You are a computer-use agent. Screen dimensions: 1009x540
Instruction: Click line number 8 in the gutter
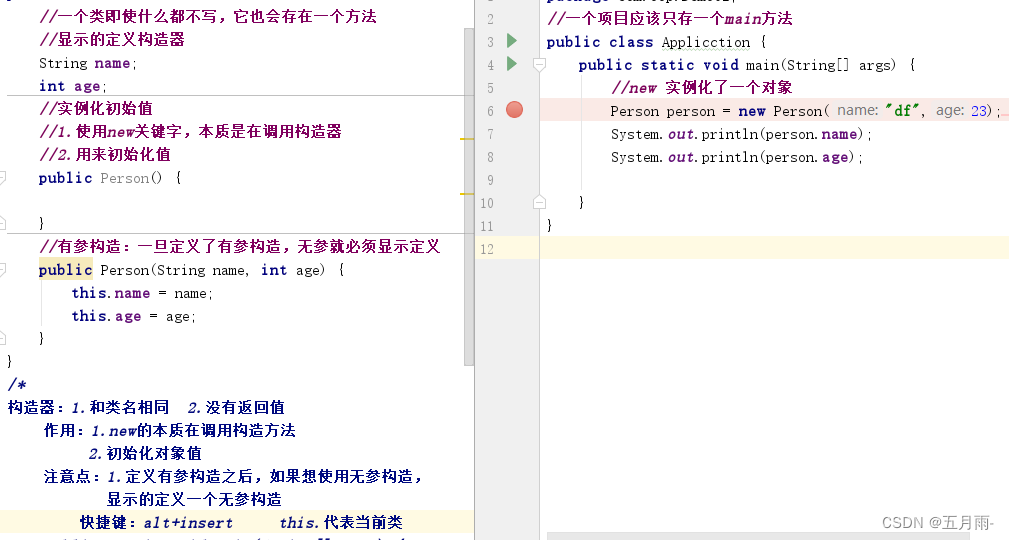490,157
